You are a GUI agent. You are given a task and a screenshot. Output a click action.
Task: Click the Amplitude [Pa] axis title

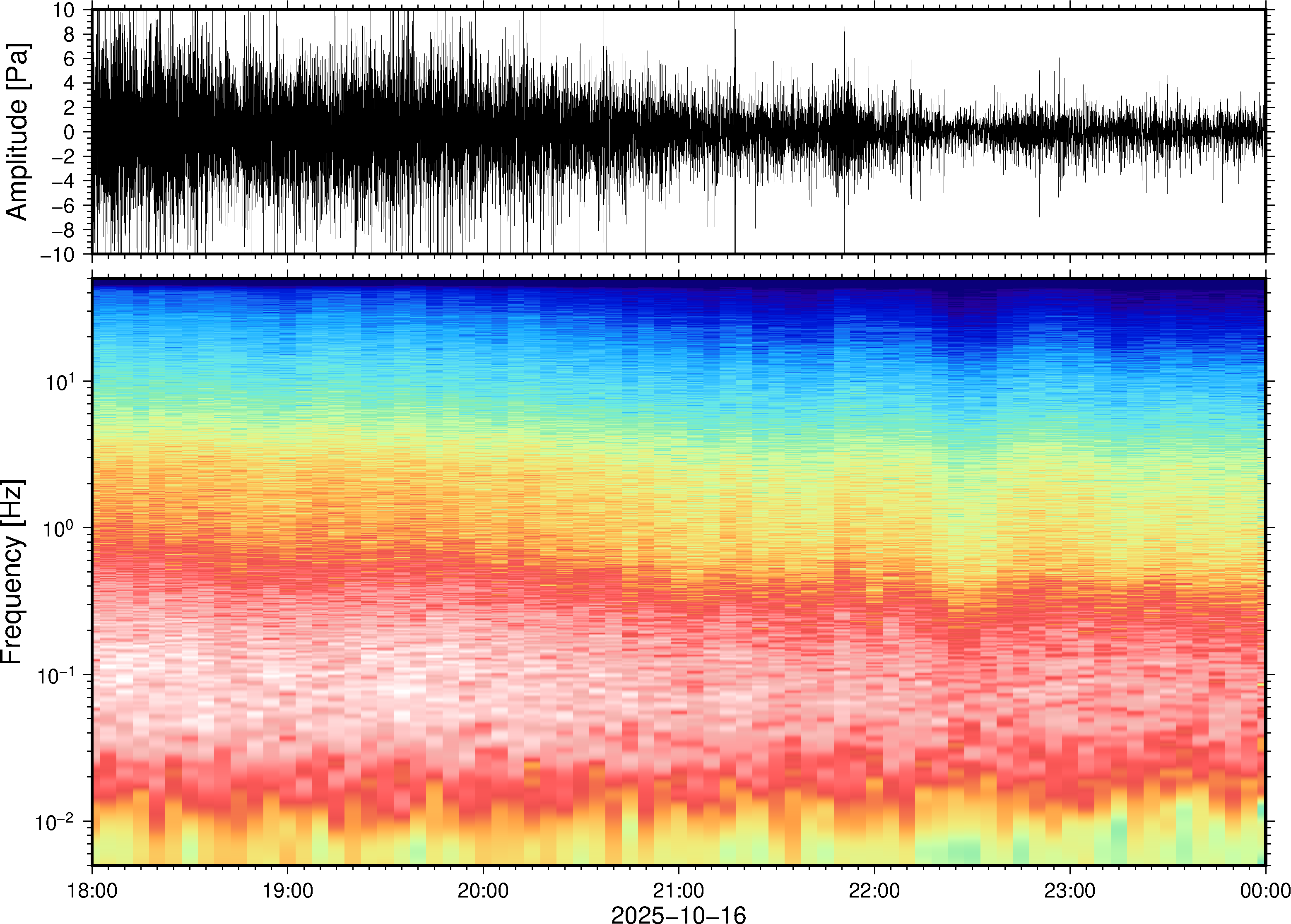(x=17, y=132)
